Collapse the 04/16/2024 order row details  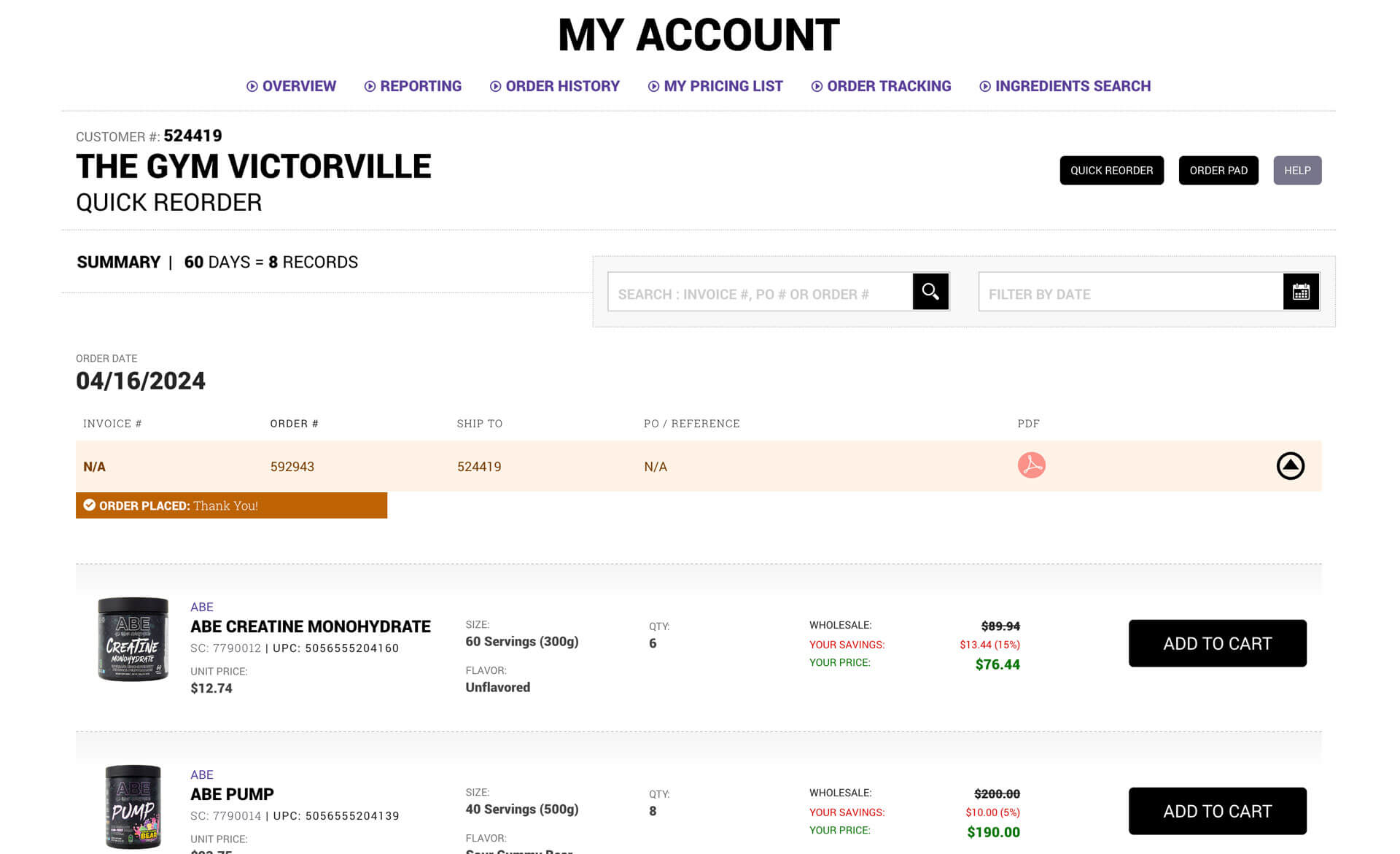tap(1290, 466)
